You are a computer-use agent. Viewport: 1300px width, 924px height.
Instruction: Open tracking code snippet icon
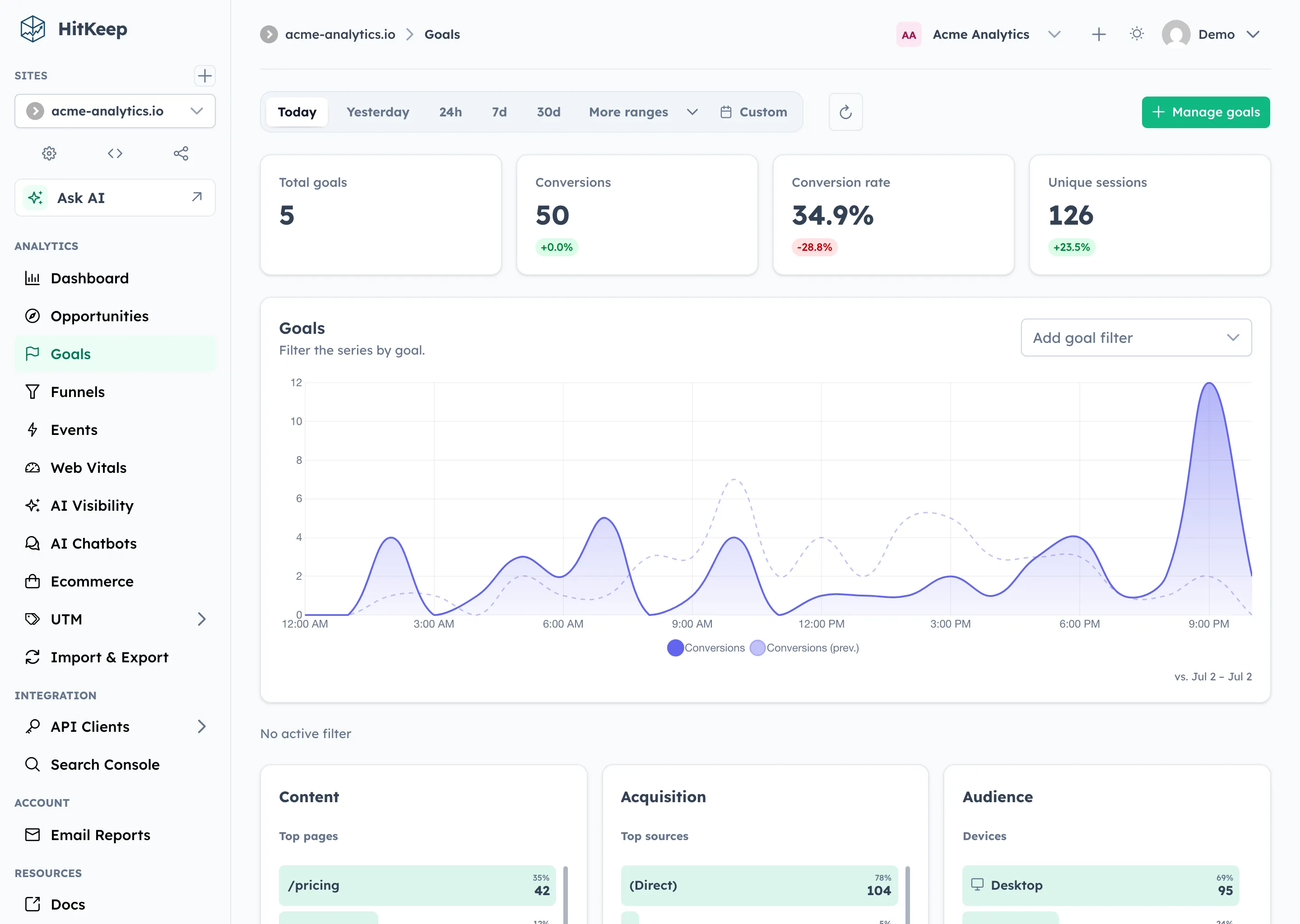click(115, 153)
